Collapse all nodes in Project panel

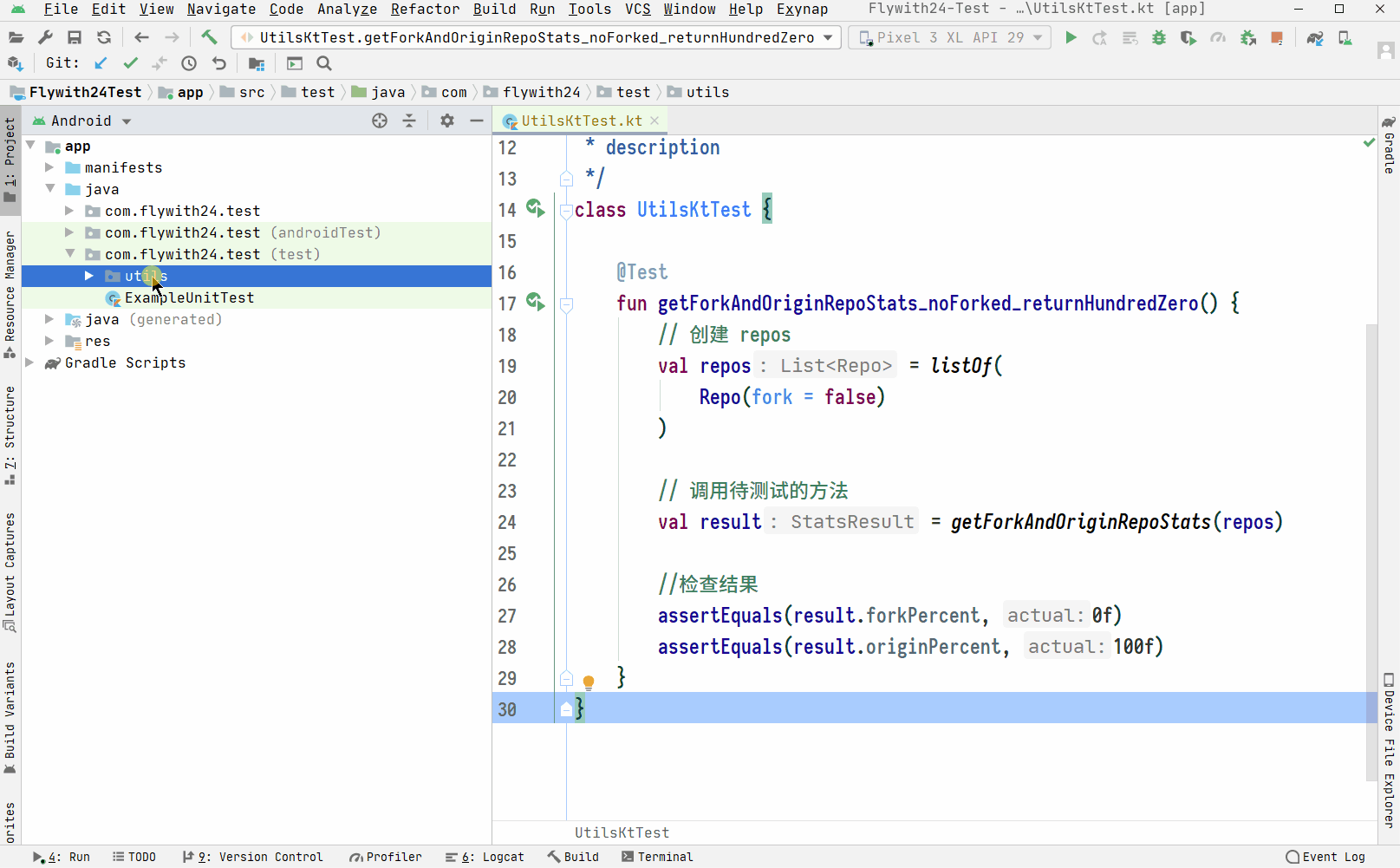tap(409, 121)
